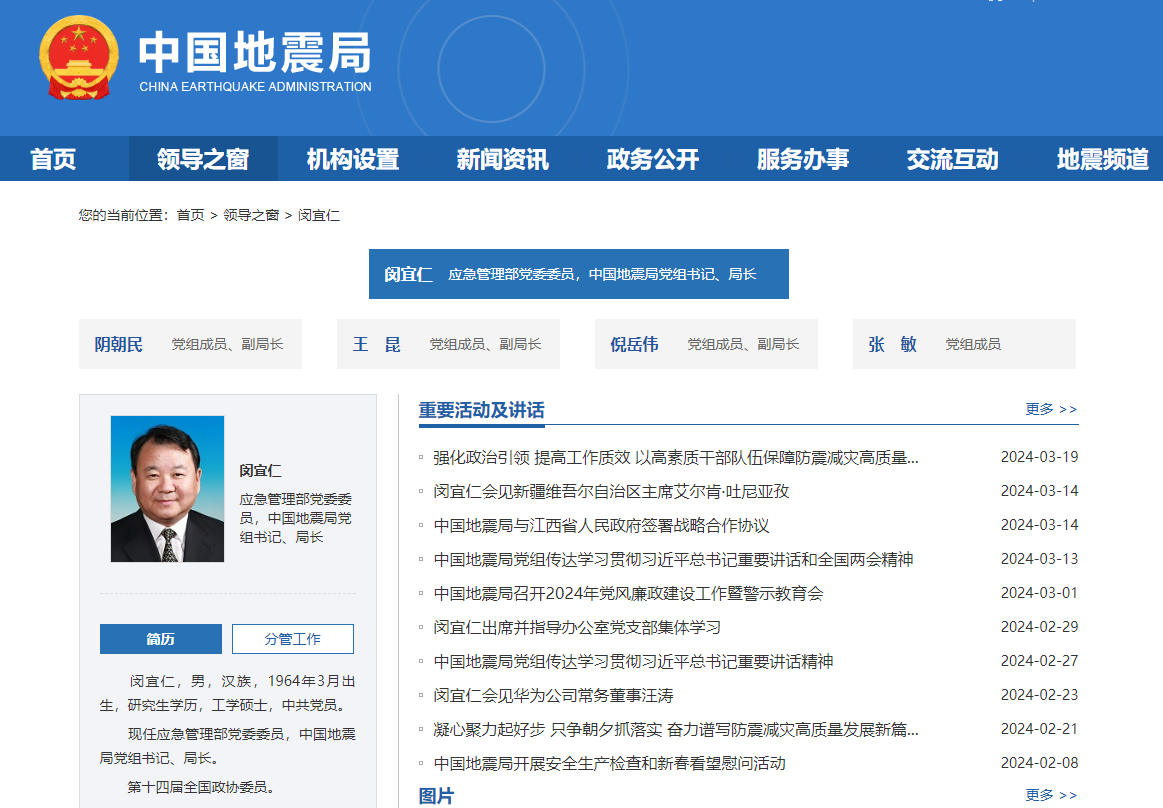
Task: Open article 凝心聚力起好步 只争朝夕抓落实
Action: click(x=676, y=729)
